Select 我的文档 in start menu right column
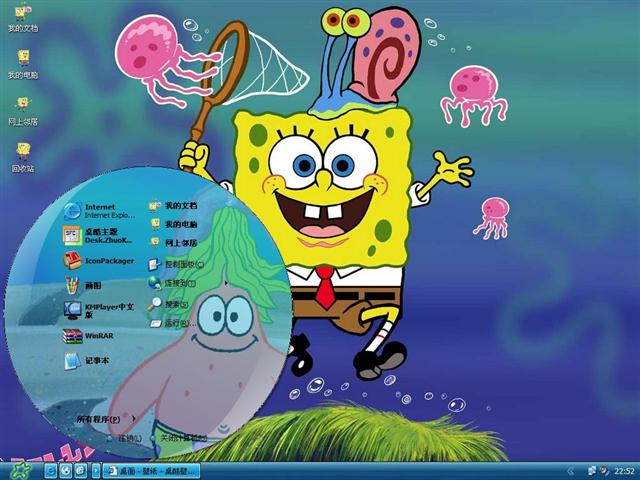Screen dimensions: 640x480 tap(173, 205)
